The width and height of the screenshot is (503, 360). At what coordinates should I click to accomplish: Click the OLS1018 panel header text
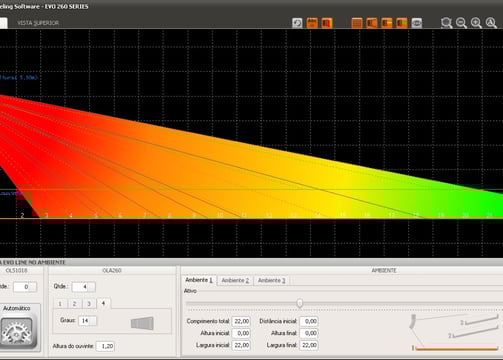[x=17, y=270]
